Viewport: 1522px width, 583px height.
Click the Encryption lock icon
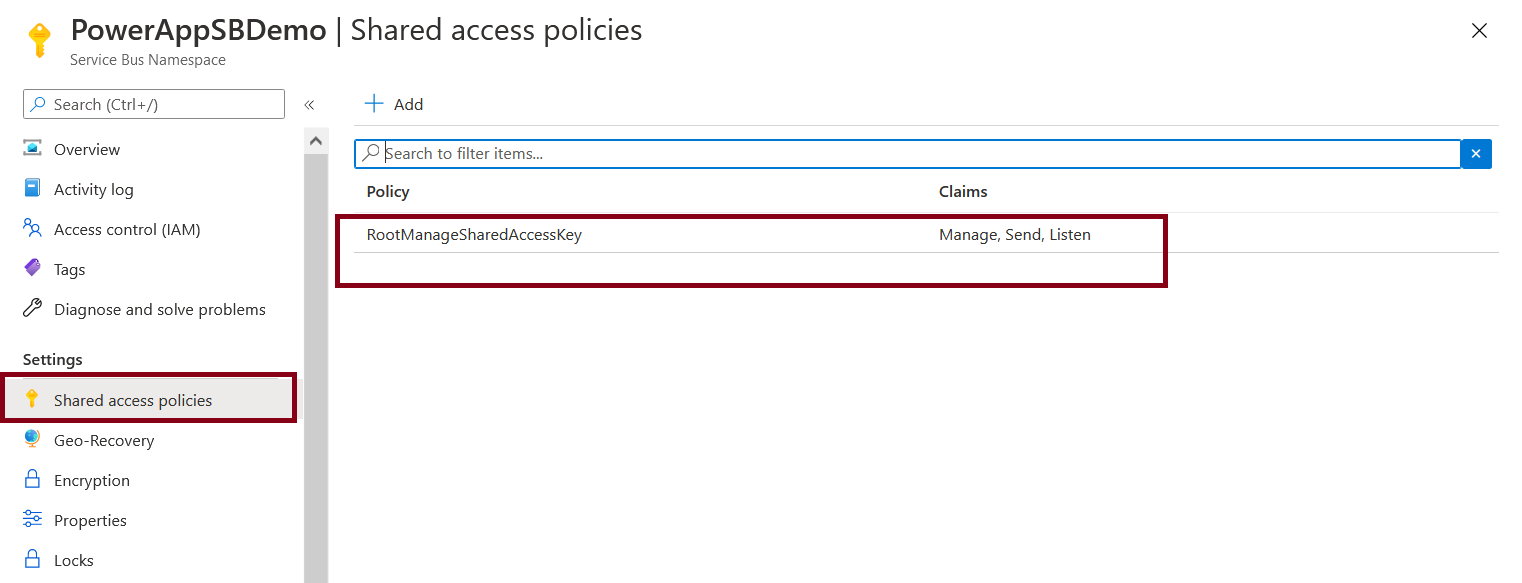point(33,479)
